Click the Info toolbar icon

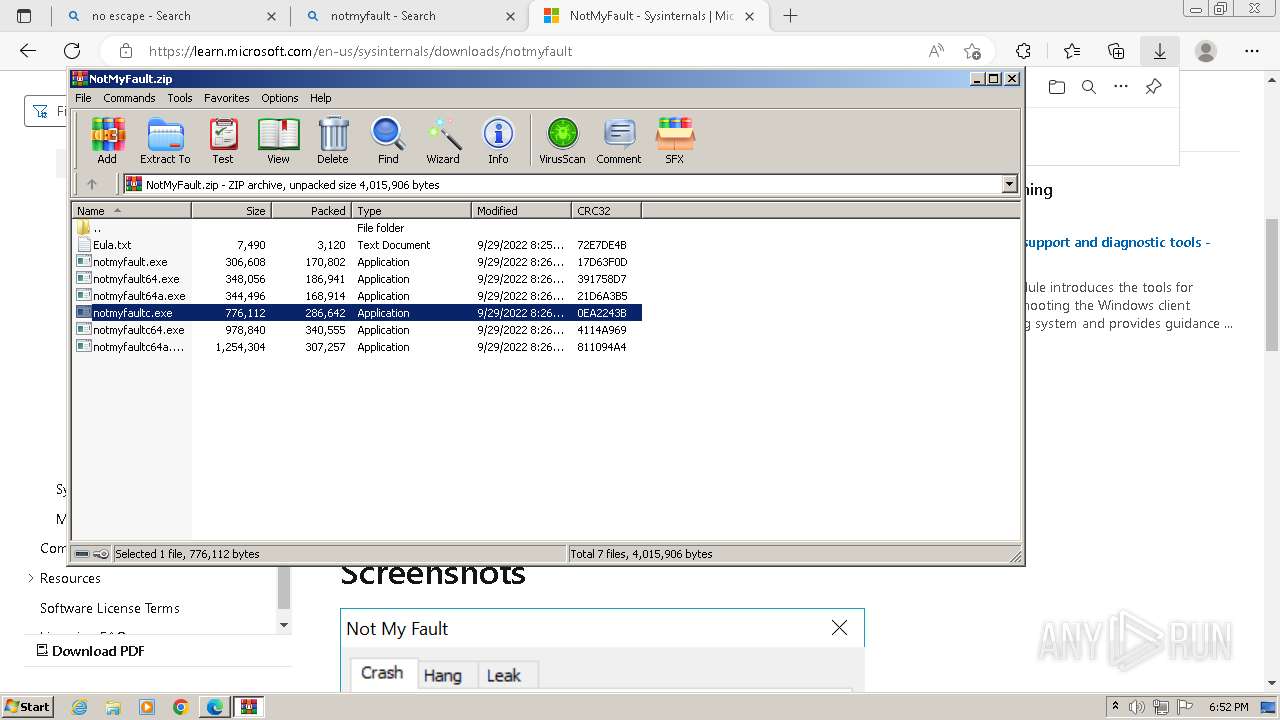[x=498, y=140]
